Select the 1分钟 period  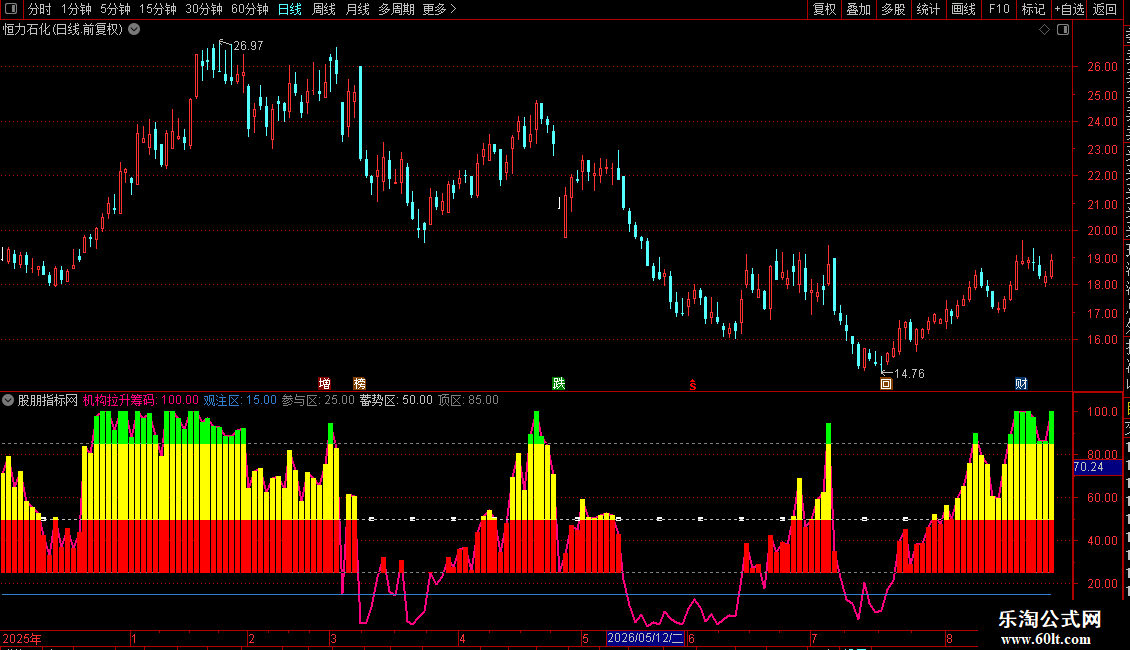tap(76, 9)
